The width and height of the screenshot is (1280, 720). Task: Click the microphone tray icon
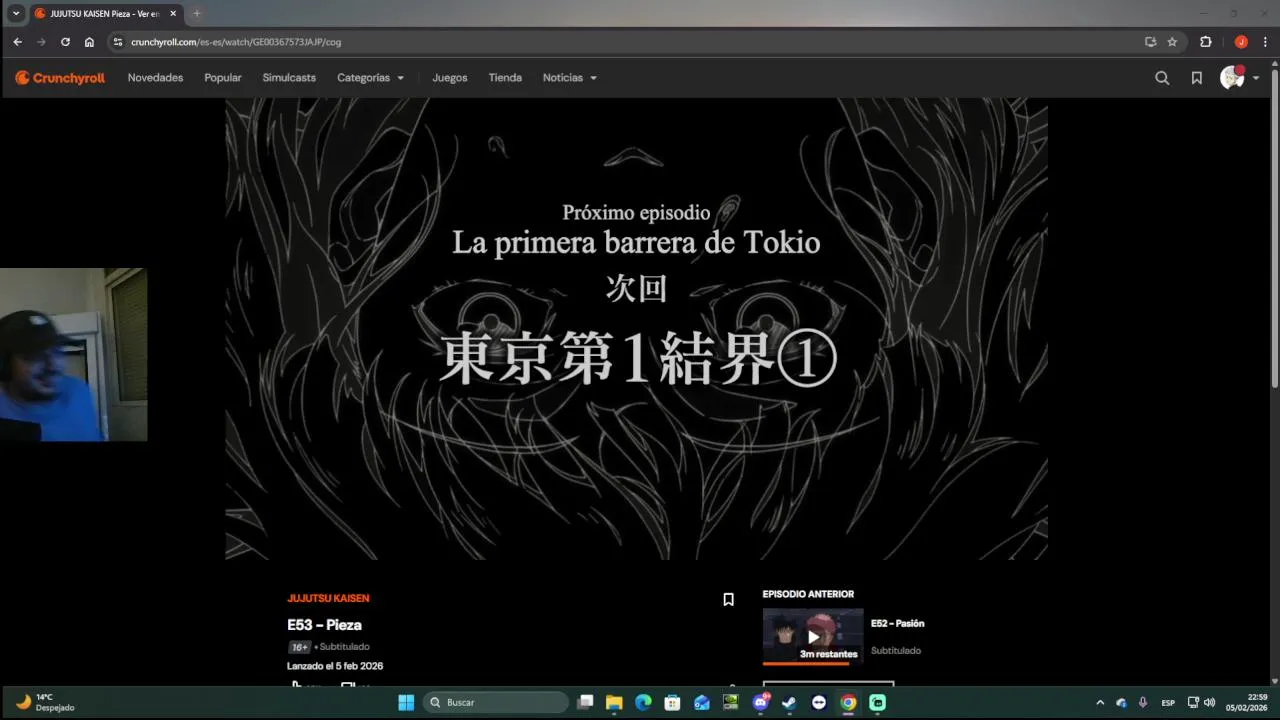(x=1143, y=702)
